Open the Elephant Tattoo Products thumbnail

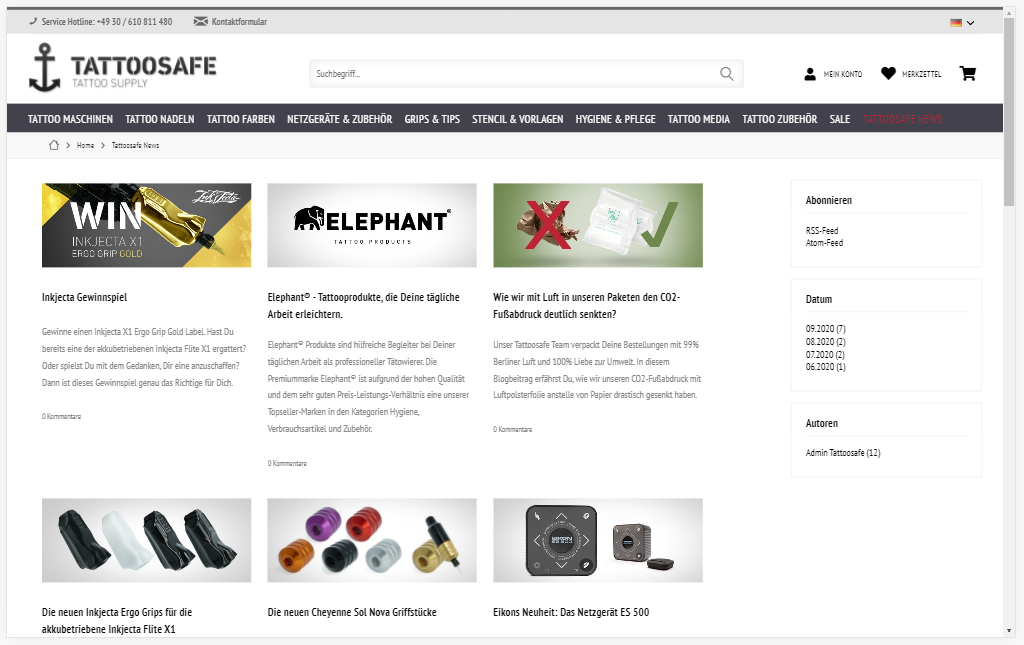click(x=372, y=225)
